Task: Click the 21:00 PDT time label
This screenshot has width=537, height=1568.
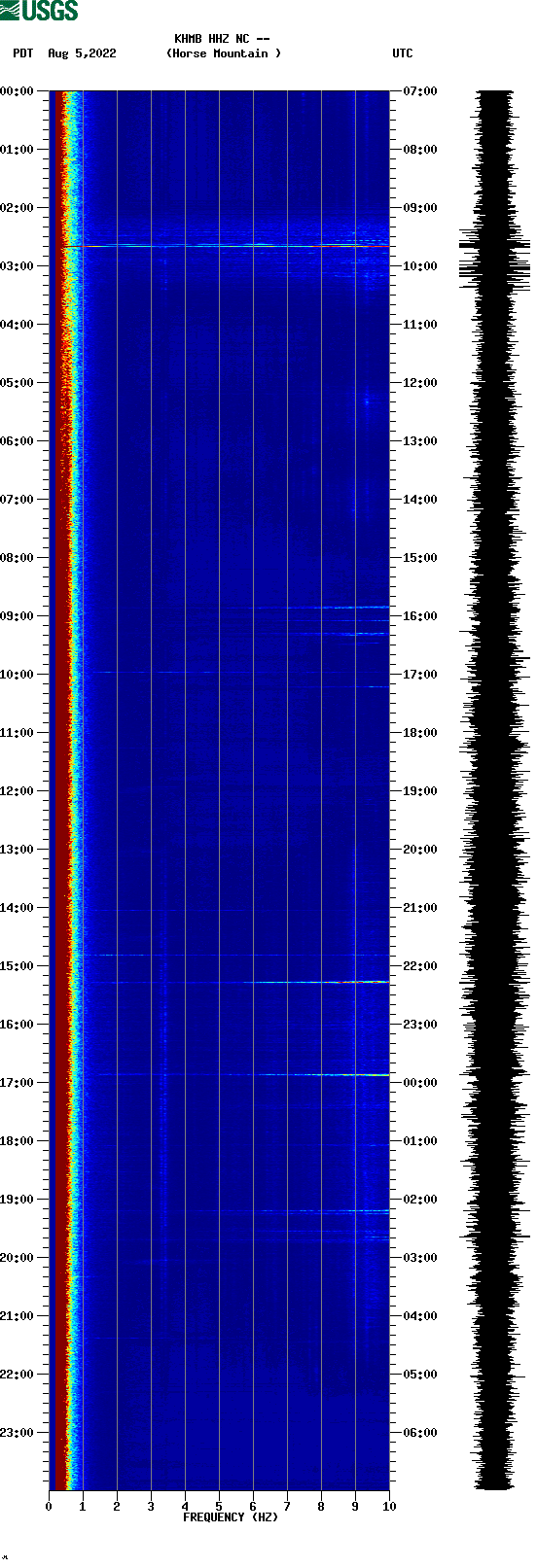Action: pyautogui.click(x=17, y=1316)
